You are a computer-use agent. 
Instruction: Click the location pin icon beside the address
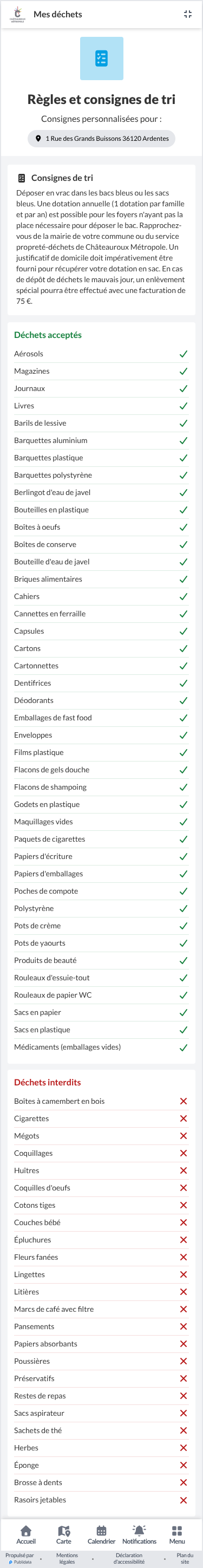point(38,138)
